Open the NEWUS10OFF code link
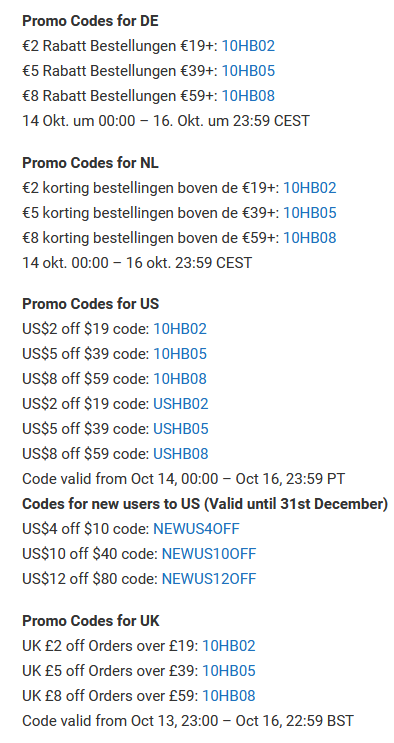This screenshot has height=743, width=394. 209,554
